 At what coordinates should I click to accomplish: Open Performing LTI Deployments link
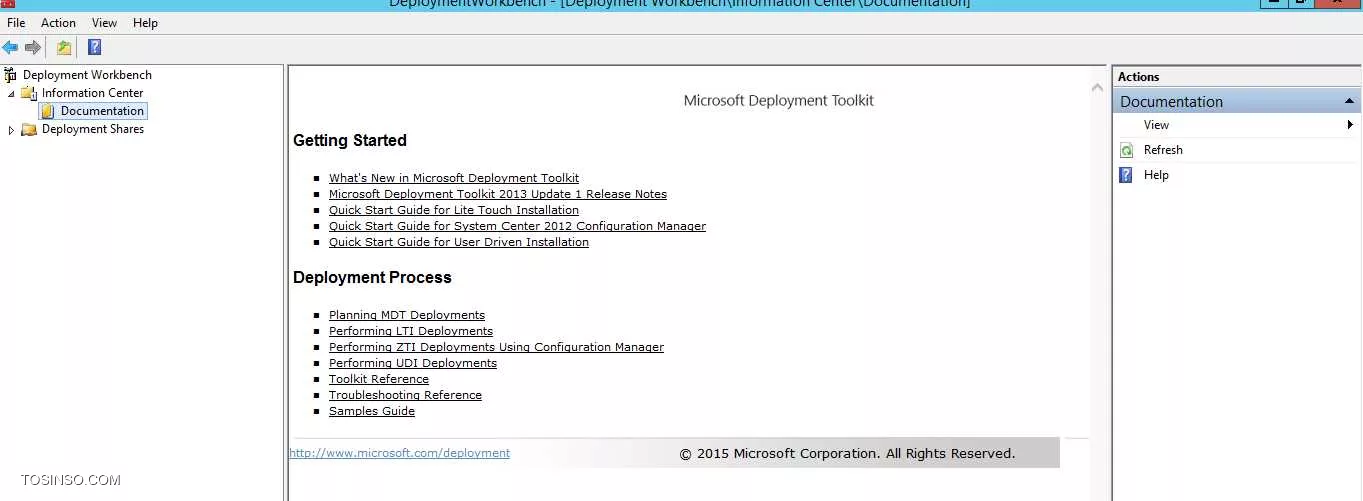coord(411,331)
